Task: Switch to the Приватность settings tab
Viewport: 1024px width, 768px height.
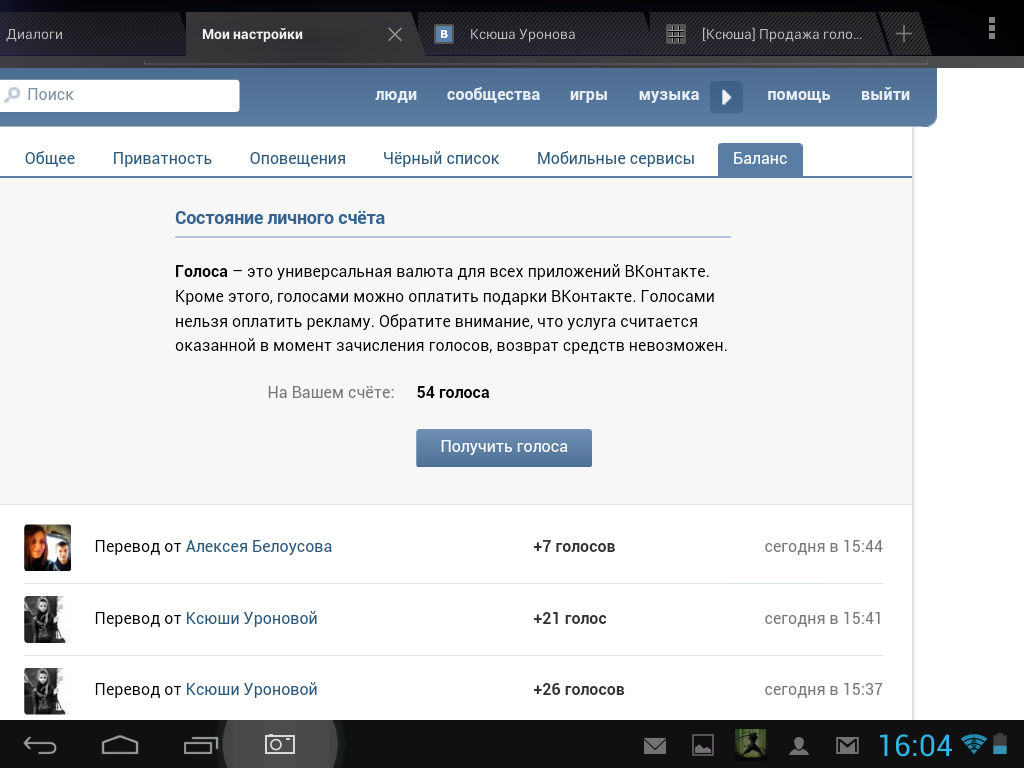Action: coord(162,159)
